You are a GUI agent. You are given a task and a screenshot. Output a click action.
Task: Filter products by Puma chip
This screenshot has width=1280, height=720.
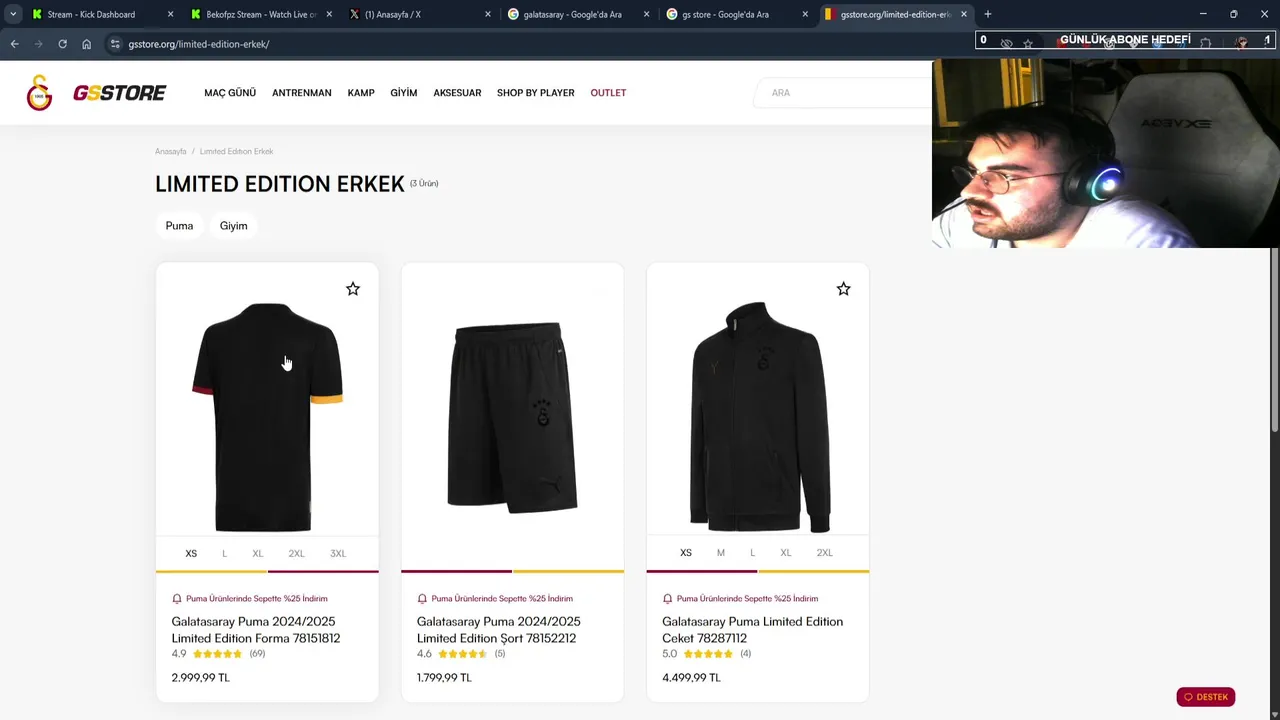179,226
